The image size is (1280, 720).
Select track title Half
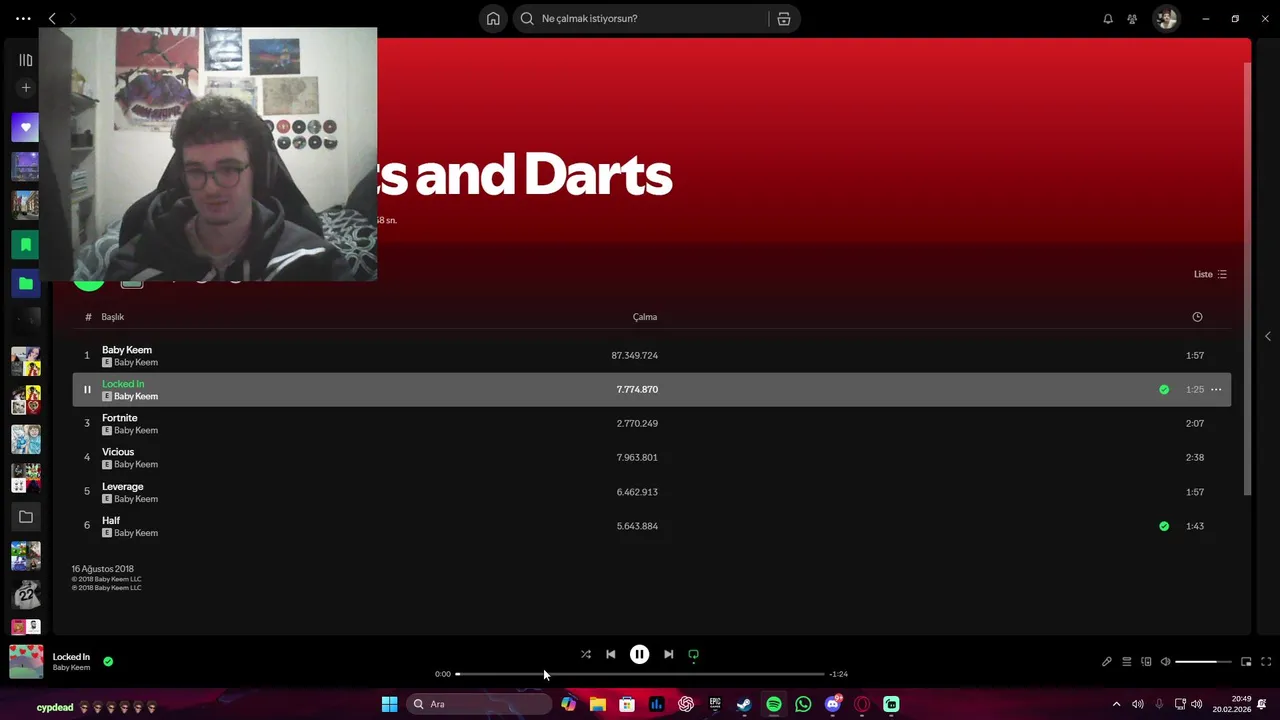pyautogui.click(x=111, y=520)
